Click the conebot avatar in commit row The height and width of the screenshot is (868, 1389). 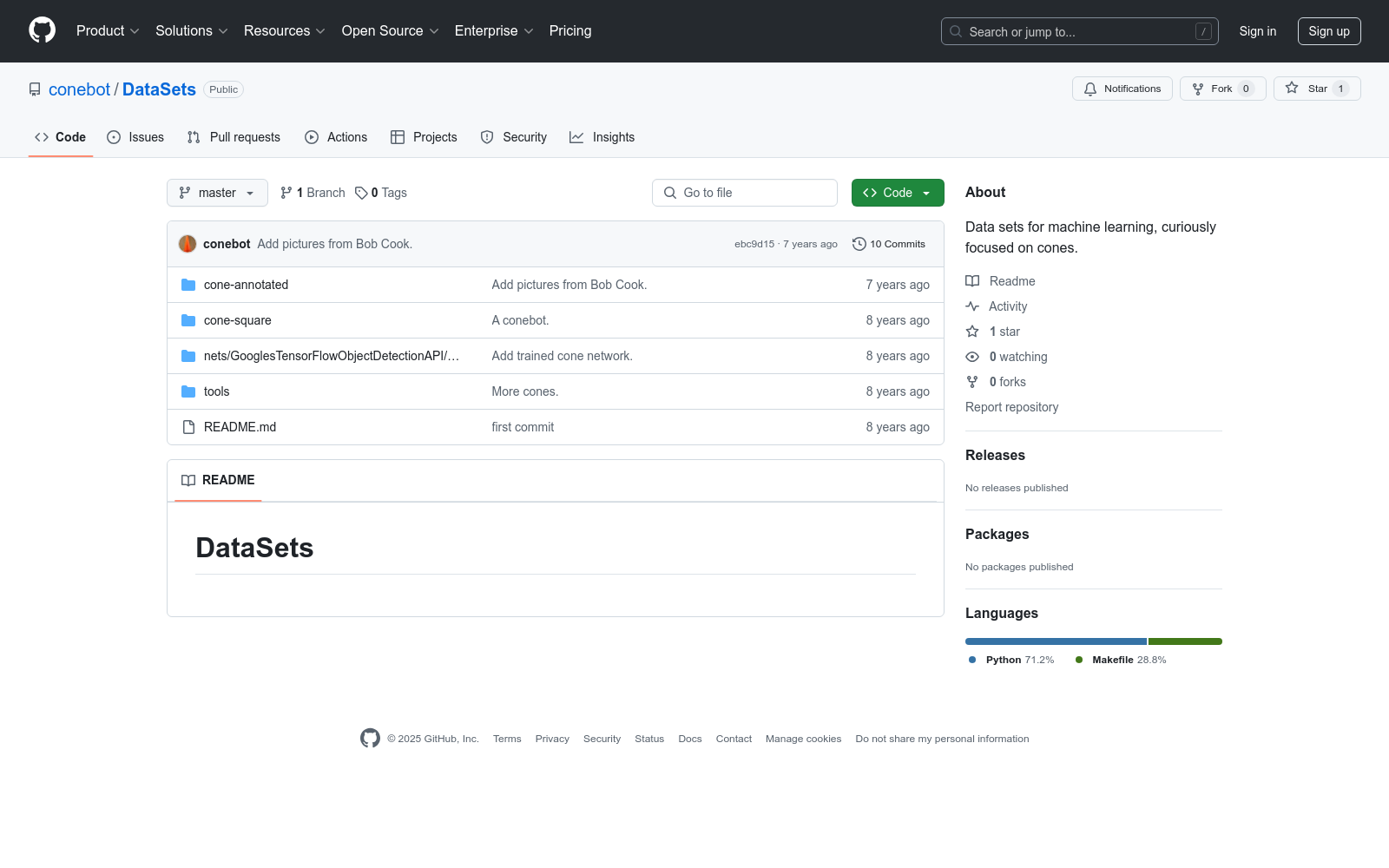tap(188, 244)
